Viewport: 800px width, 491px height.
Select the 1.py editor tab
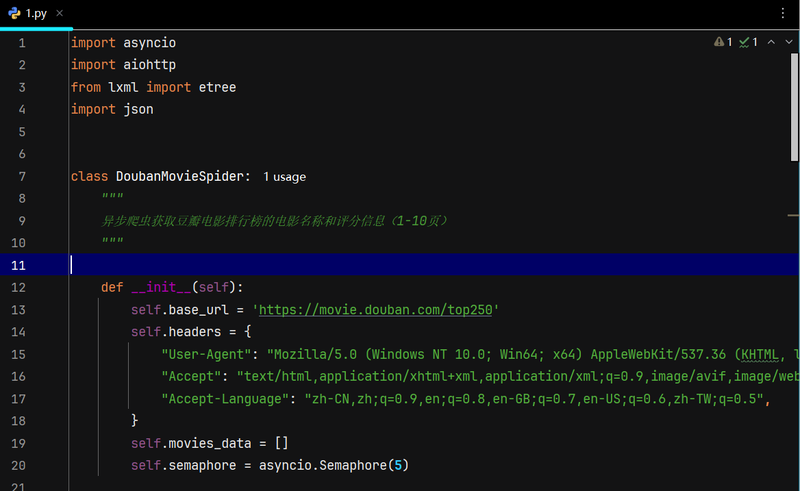click(x=36, y=14)
